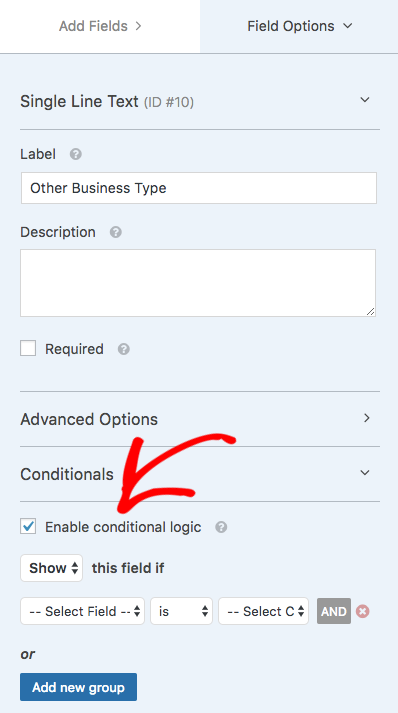This screenshot has width=398, height=713.
Task: Click the AND button
Action: pyautogui.click(x=334, y=611)
